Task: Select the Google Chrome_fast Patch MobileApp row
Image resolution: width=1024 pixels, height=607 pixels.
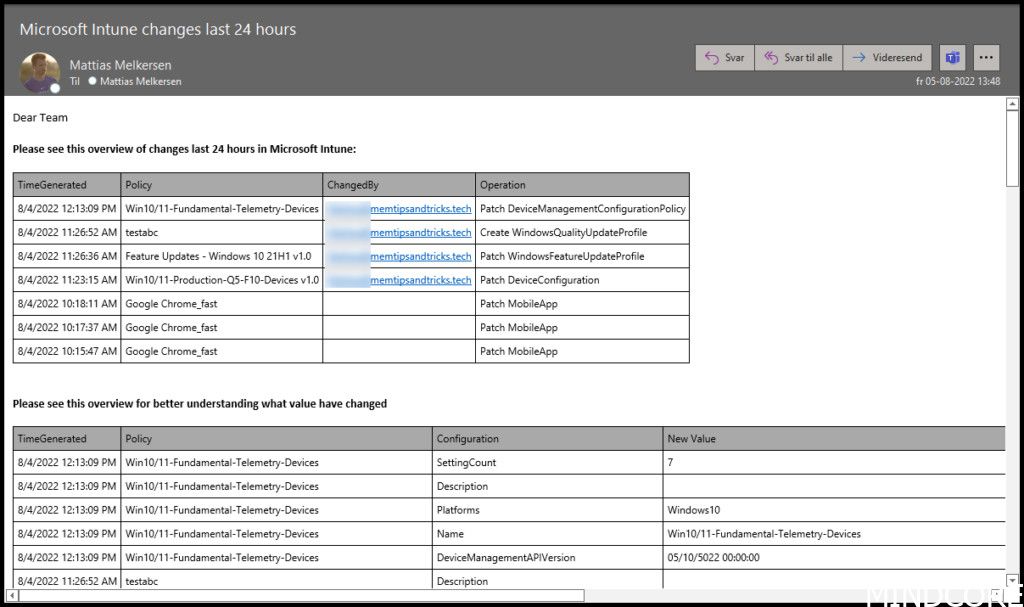Action: (350, 303)
